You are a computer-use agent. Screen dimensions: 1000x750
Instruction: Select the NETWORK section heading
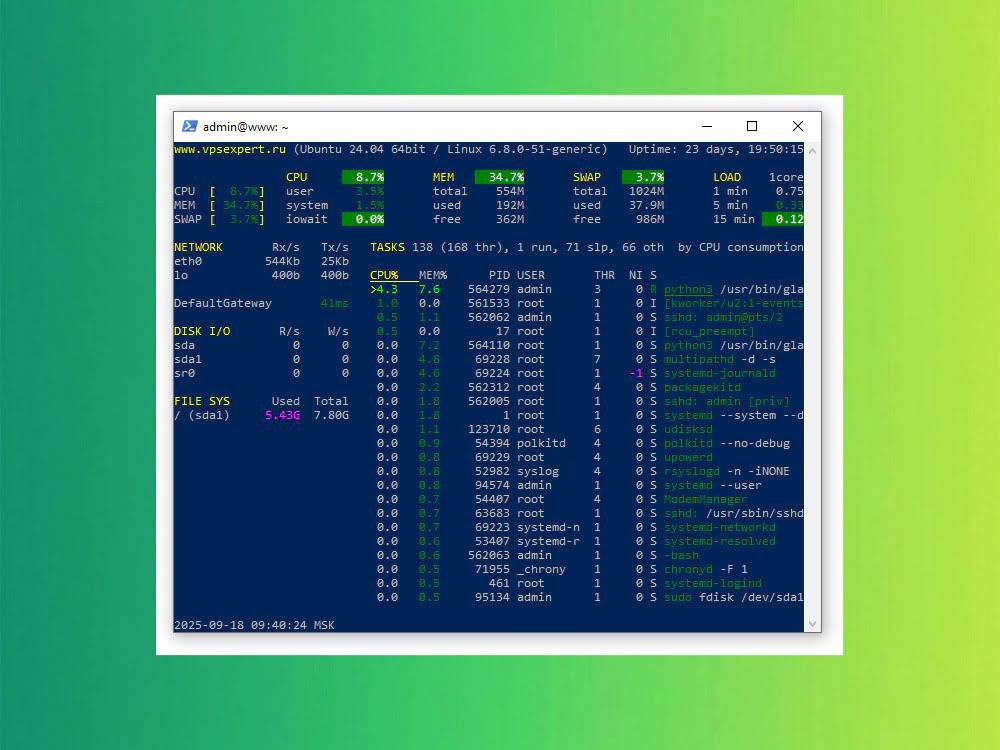[x=198, y=247]
